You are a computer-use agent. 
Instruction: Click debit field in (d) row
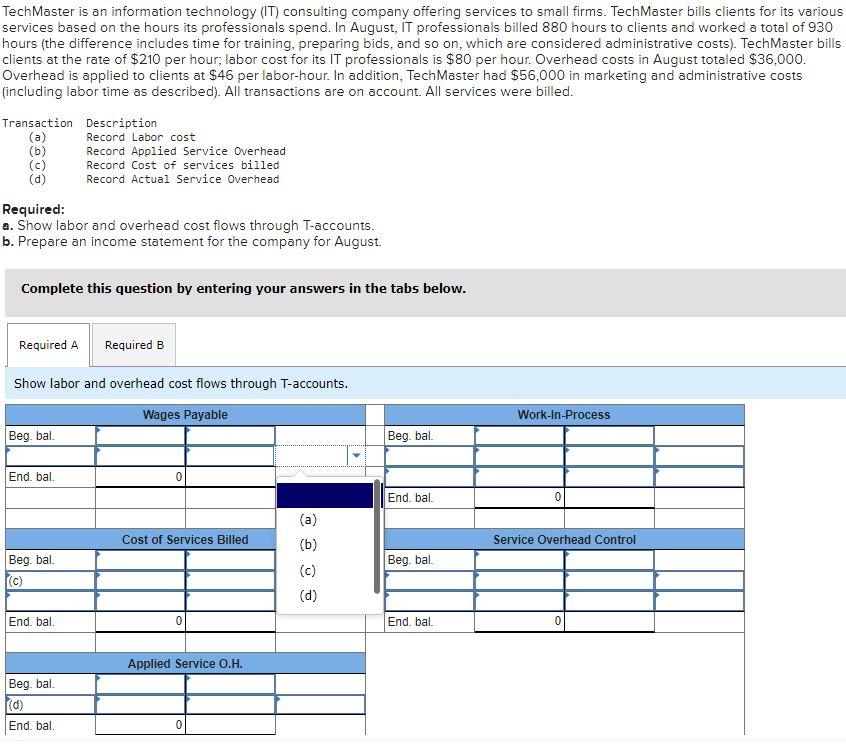140,705
